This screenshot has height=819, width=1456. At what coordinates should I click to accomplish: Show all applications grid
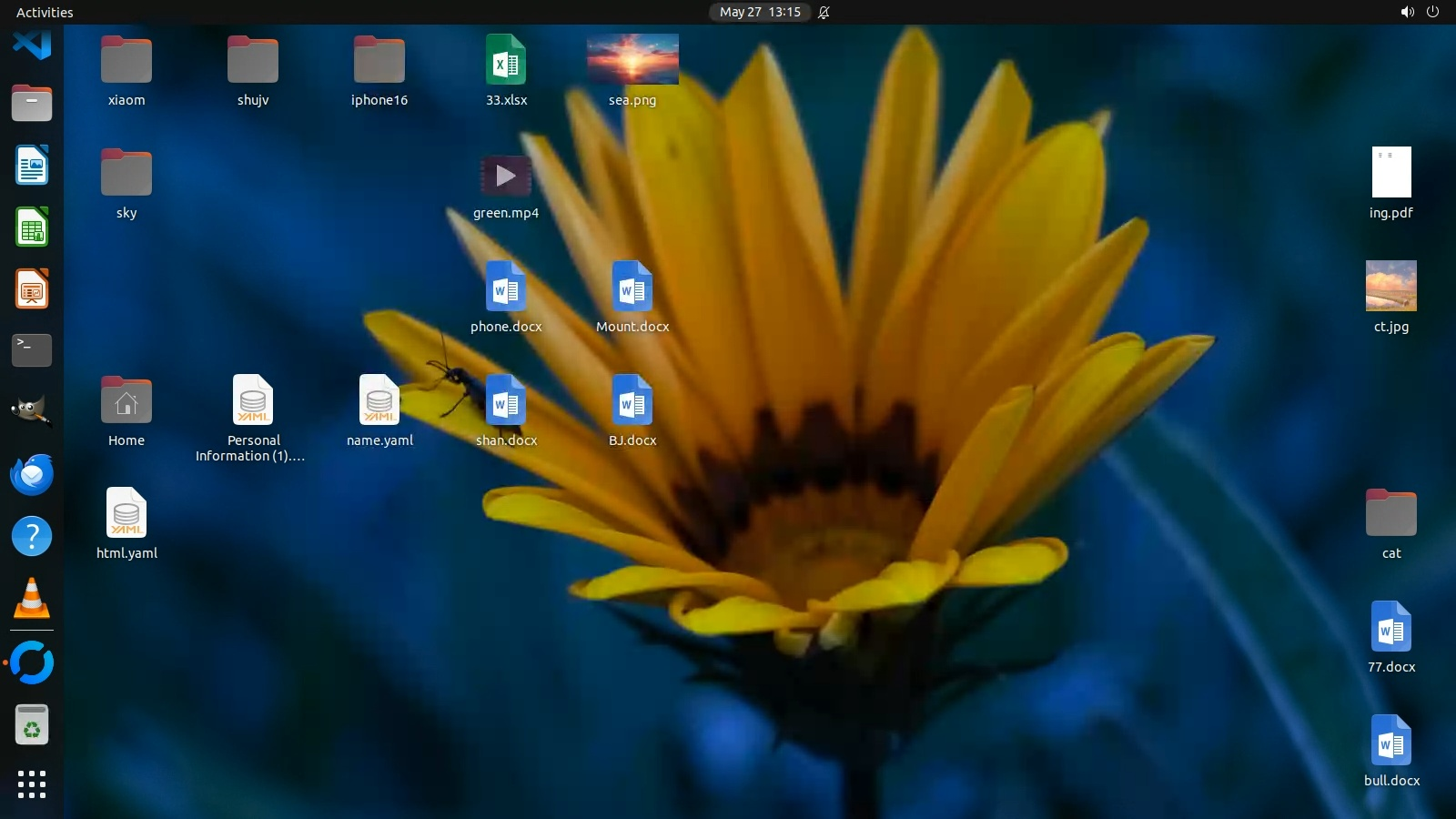pos(32,784)
